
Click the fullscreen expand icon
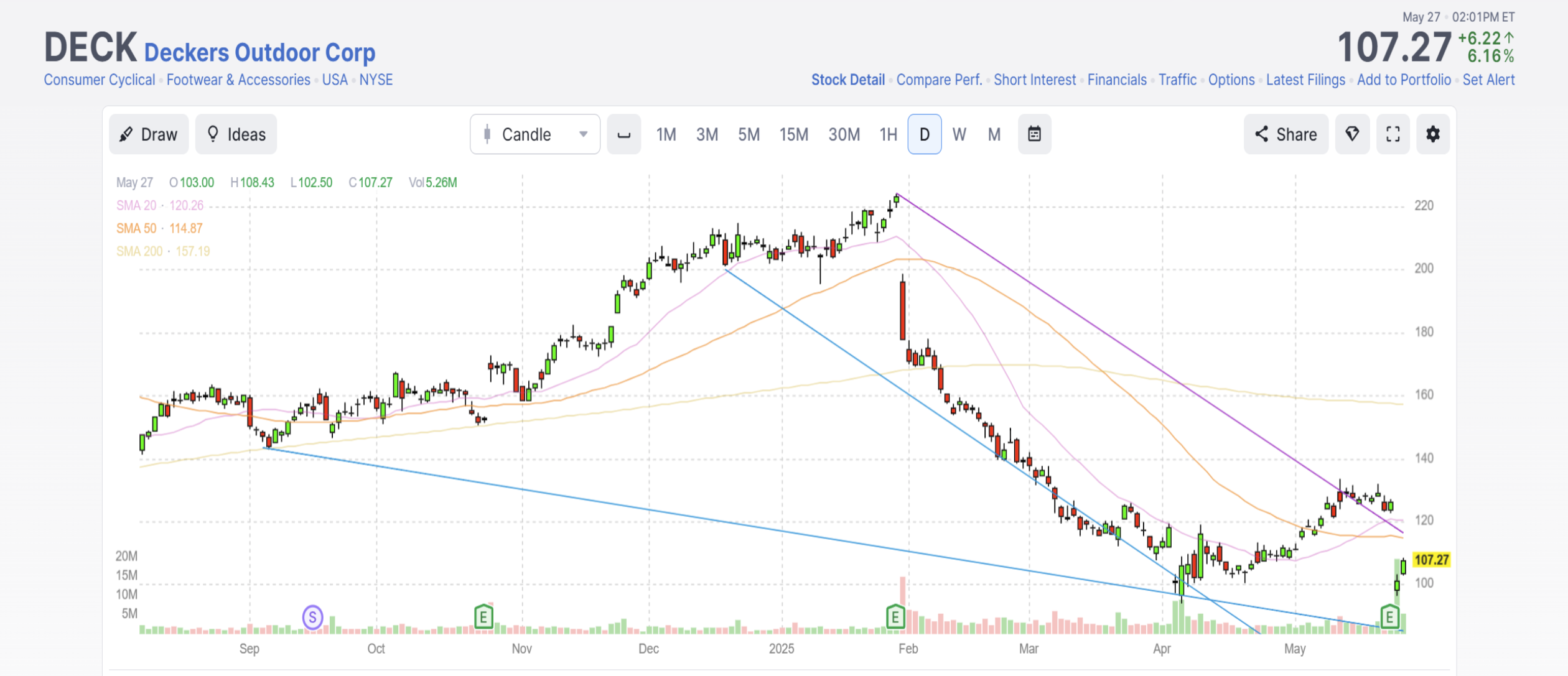pos(1393,134)
